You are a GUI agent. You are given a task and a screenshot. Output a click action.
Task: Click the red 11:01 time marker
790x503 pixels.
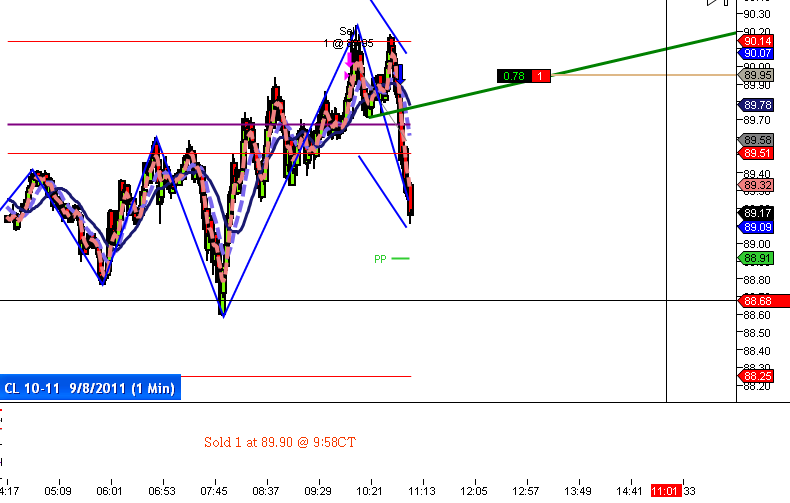(666, 491)
